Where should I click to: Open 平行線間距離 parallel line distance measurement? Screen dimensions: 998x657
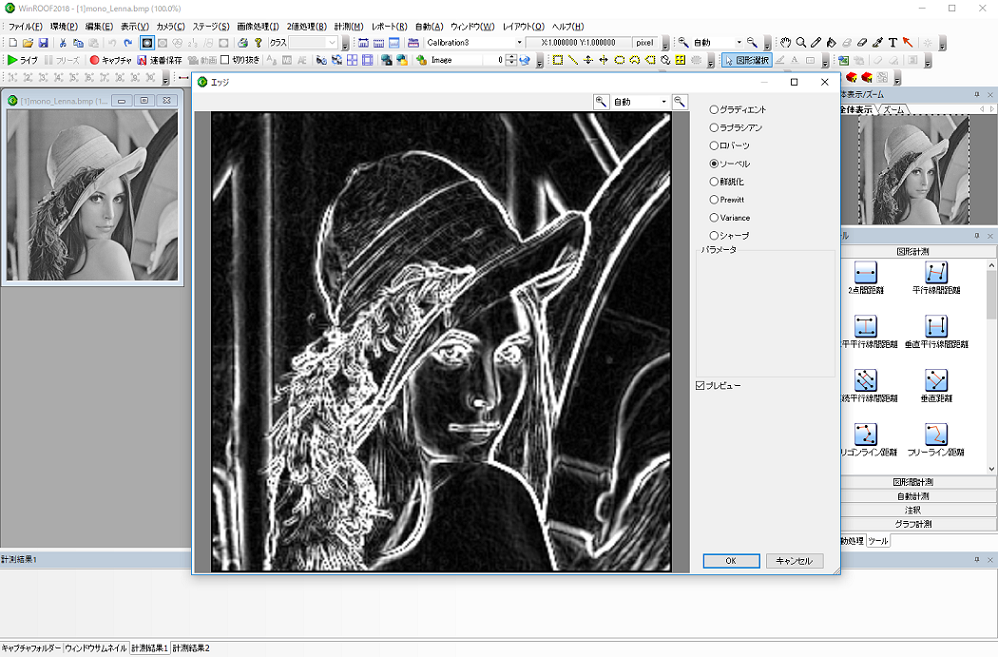pos(936,278)
